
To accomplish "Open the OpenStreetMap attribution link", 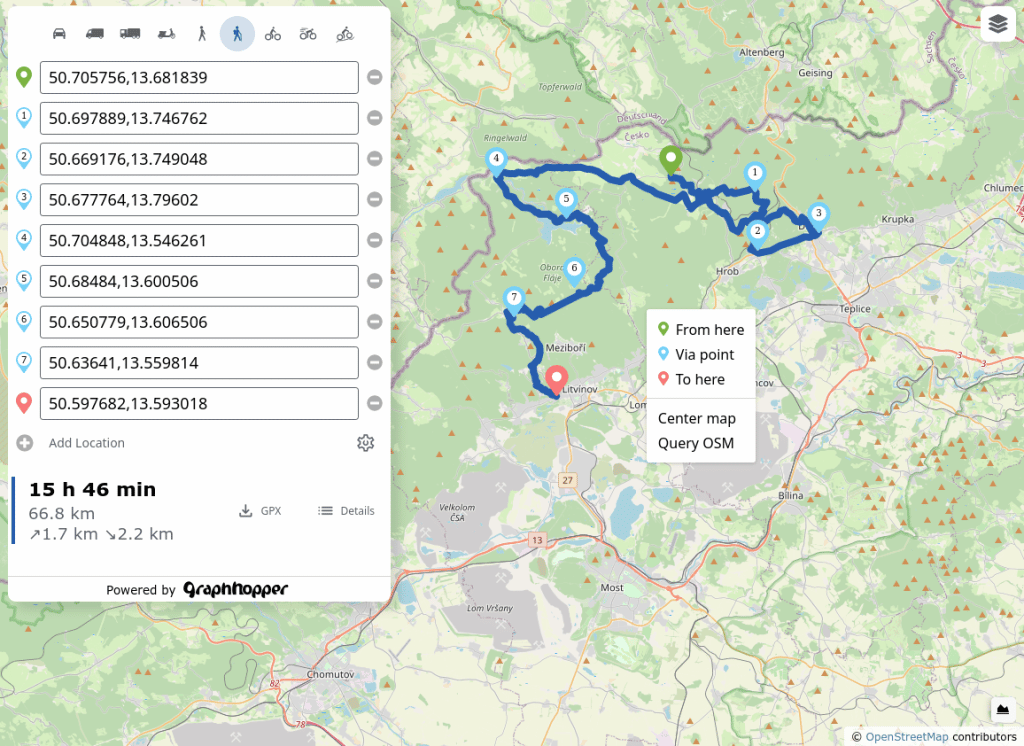I will (906, 737).
